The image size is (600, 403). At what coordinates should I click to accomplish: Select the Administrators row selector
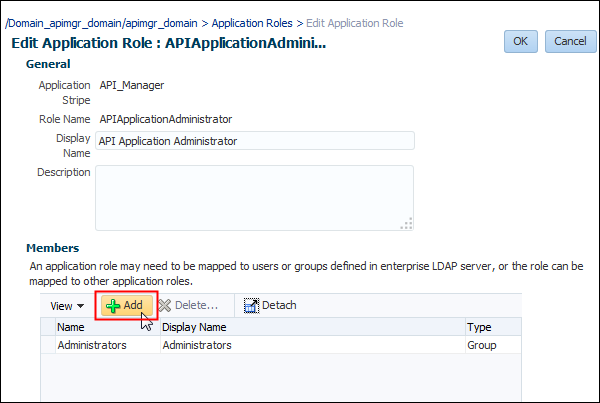coord(48,345)
